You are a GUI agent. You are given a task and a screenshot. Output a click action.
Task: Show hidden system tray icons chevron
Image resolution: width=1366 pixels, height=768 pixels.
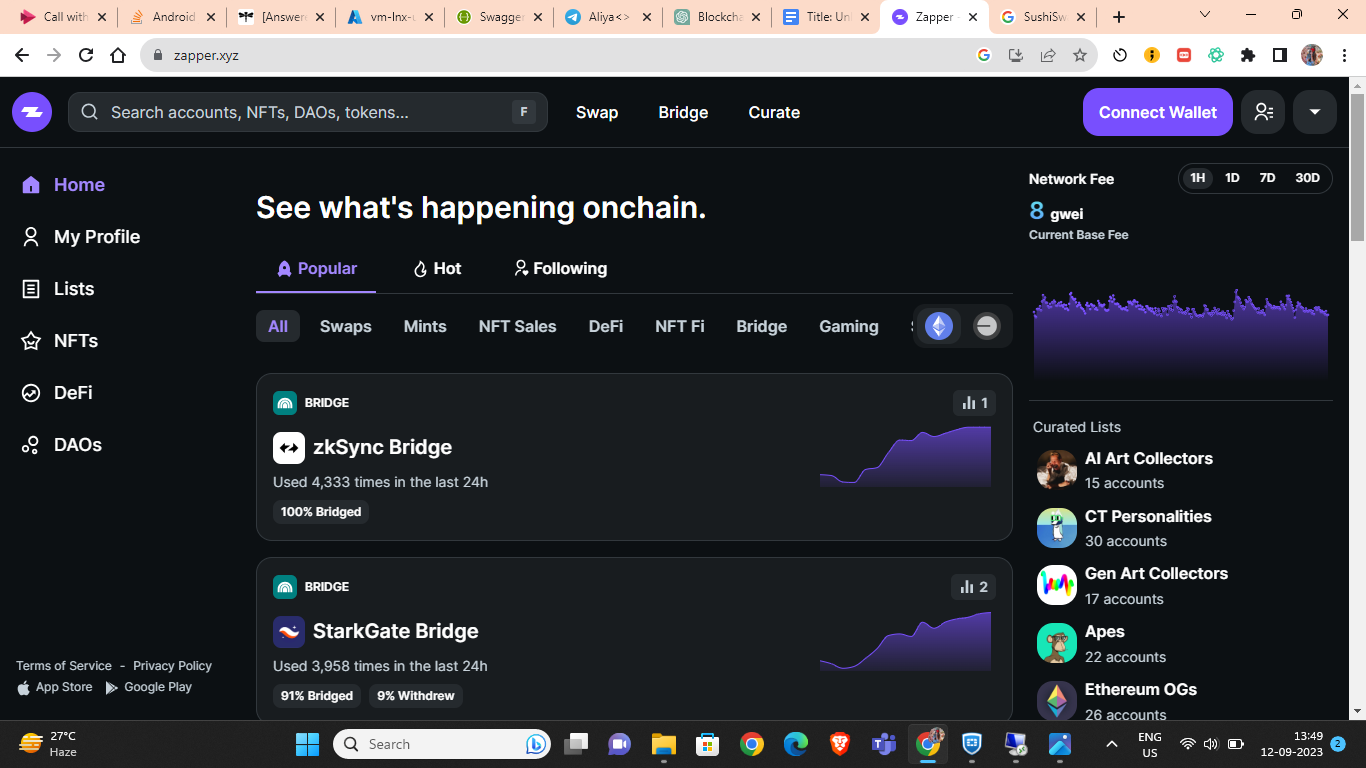click(1111, 744)
